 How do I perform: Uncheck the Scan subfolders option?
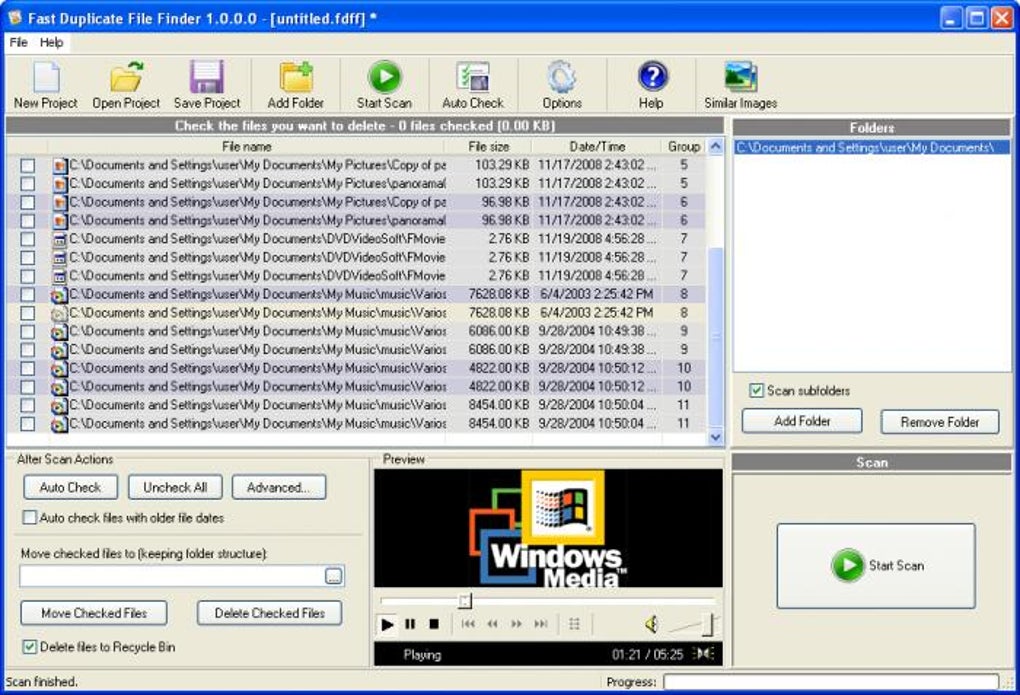click(756, 390)
